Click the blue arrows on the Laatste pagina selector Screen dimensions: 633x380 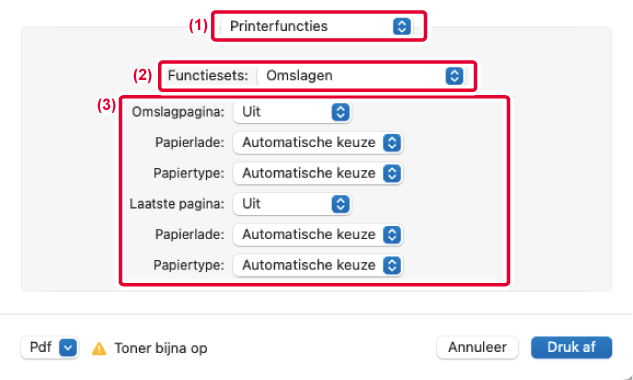340,204
